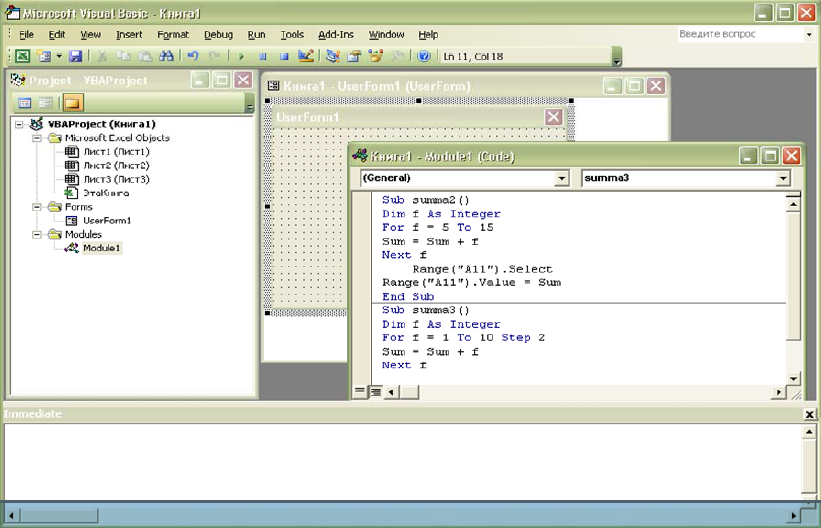Image resolution: width=821 pixels, height=528 pixels.
Task: Undo the last action
Action: (193, 56)
